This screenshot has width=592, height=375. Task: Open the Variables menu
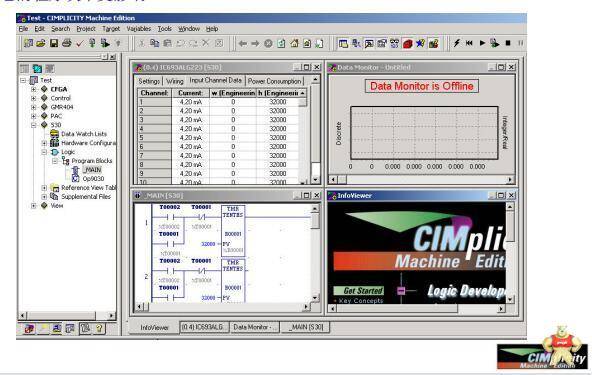(x=139, y=29)
